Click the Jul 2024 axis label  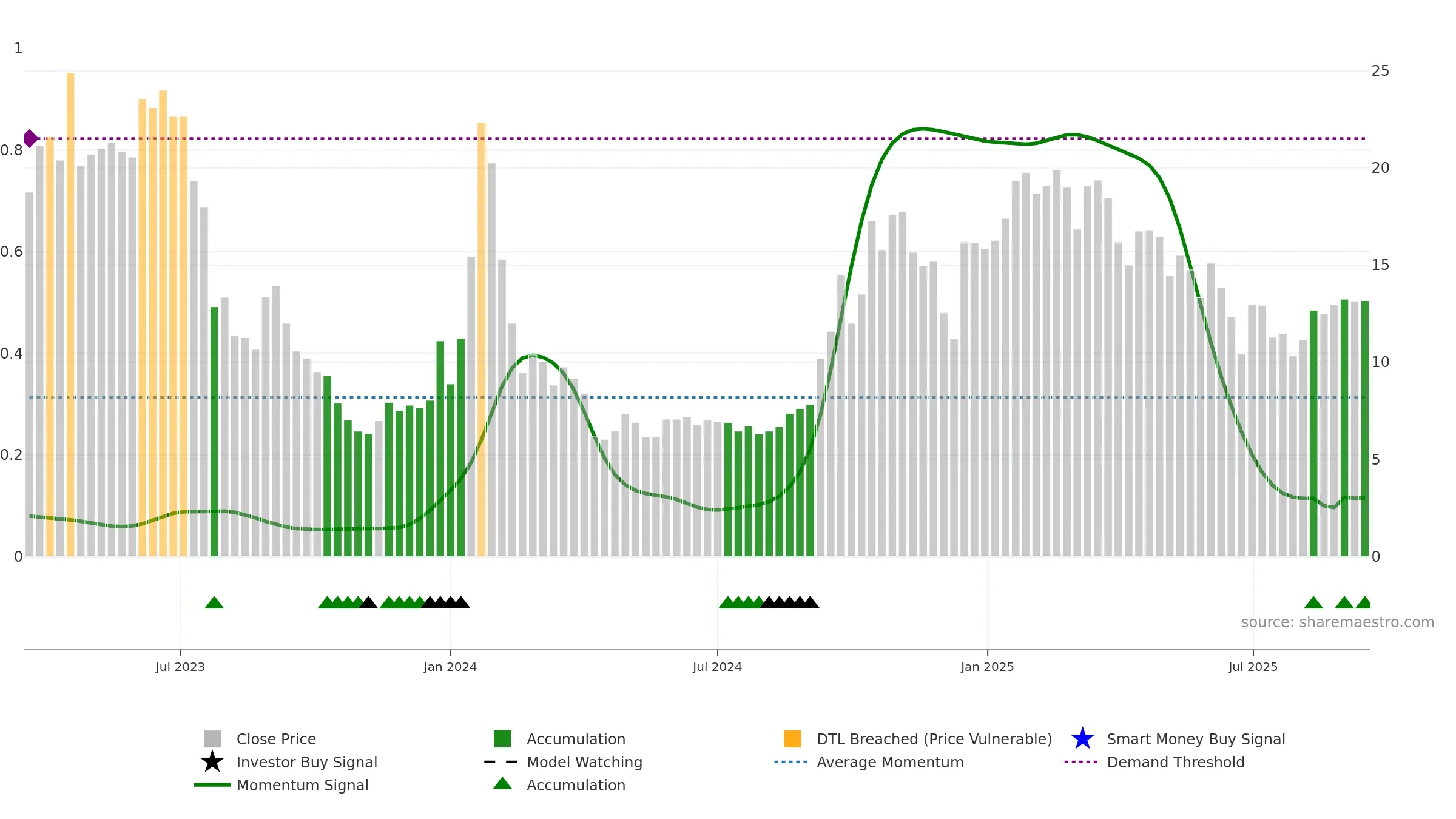tap(717, 667)
